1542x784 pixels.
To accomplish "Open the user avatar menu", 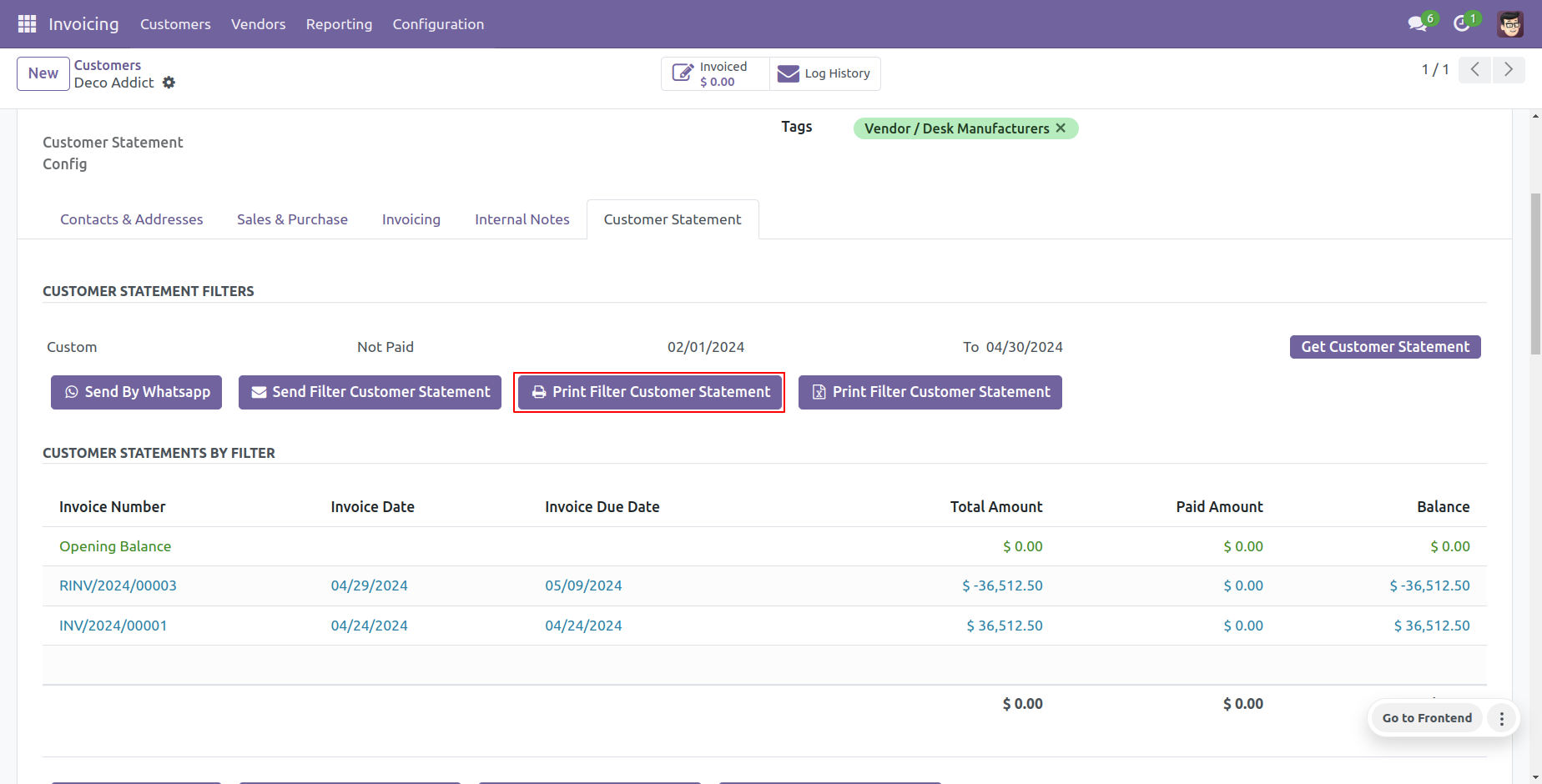I will click(1510, 24).
